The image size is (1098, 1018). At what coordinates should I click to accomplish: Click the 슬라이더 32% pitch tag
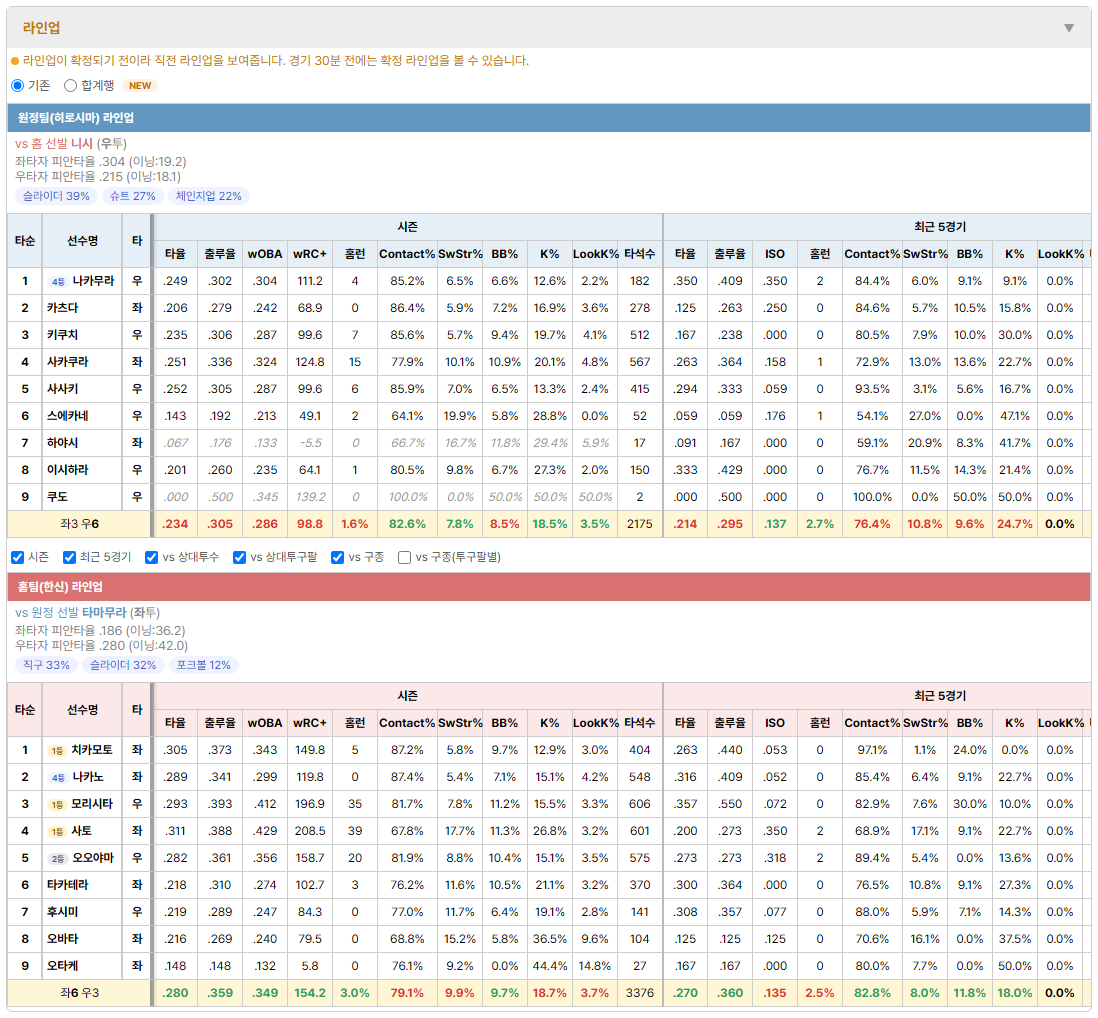[x=123, y=665]
